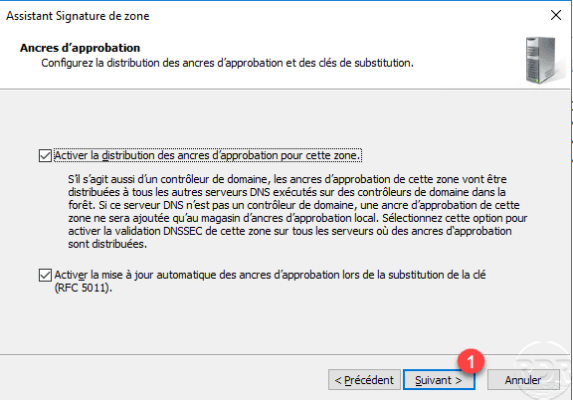Image resolution: width=573 pixels, height=400 pixels.
Task: Click the 'Ancres d'approbation' heading text
Action: [x=80, y=48]
